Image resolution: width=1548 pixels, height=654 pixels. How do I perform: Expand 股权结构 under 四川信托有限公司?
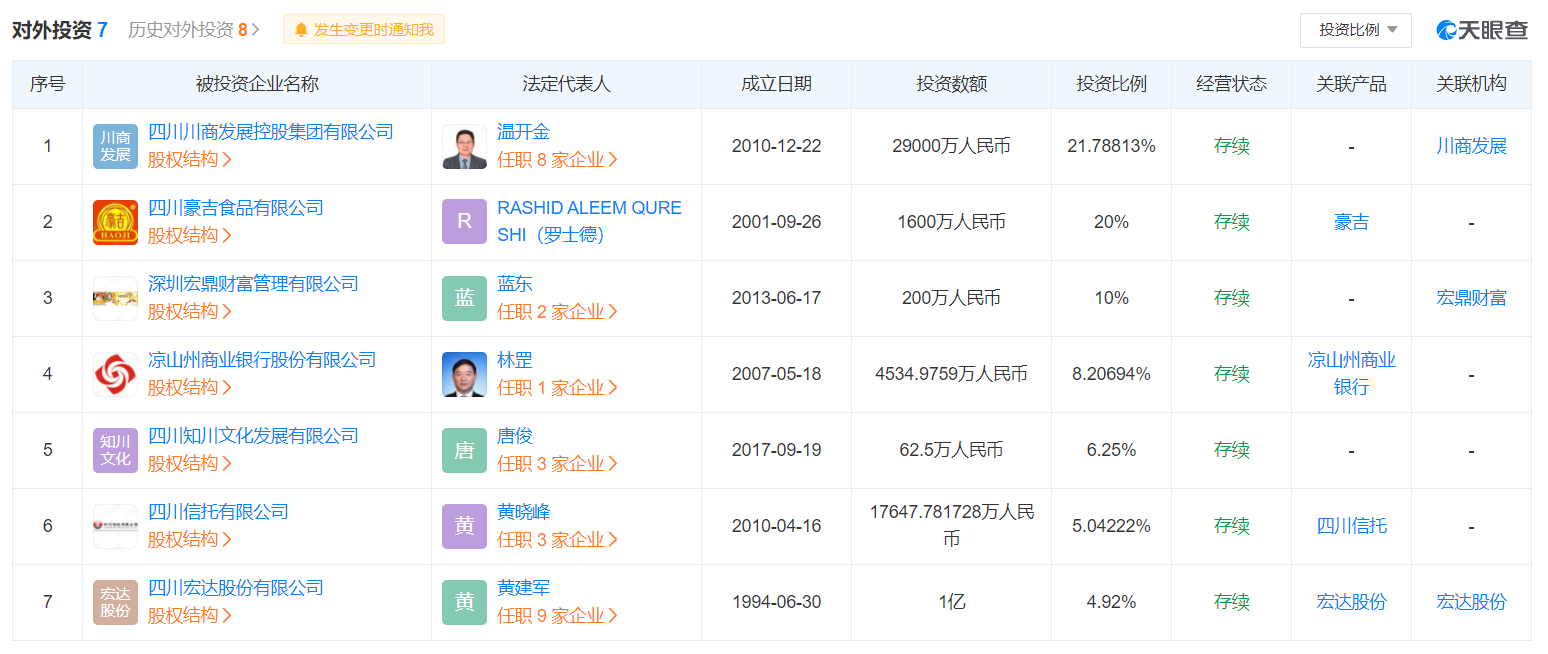coord(189,540)
